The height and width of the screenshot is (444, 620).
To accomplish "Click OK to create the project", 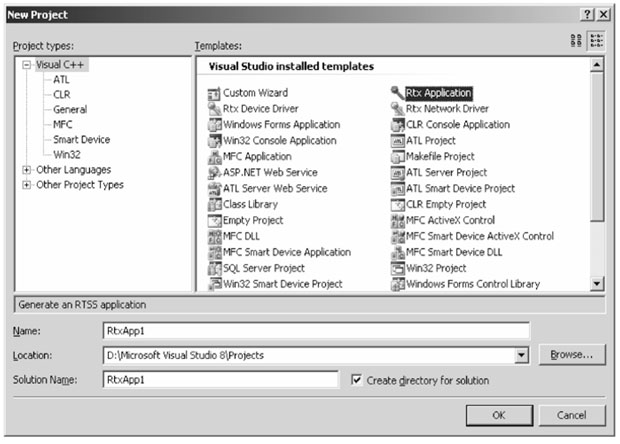I will click(x=499, y=415).
